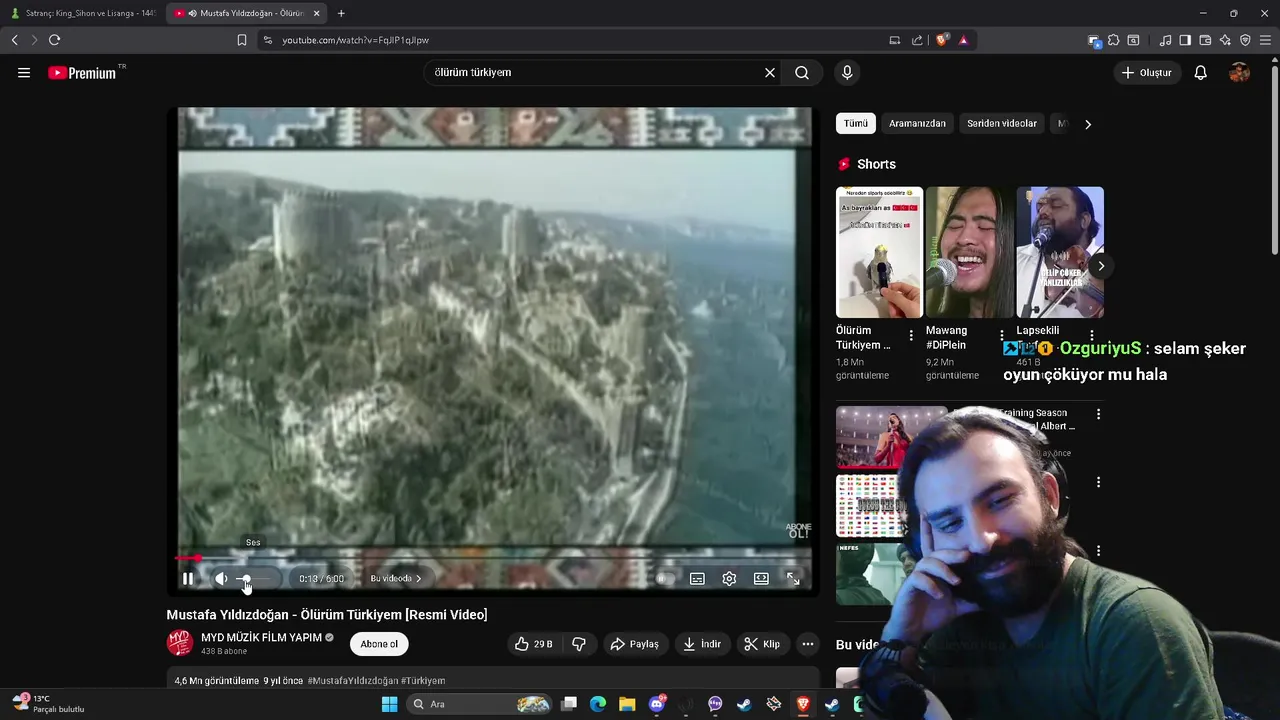Viewport: 1280px width, 720px height.
Task: Like the video showing 29 B
Action: [x=534, y=644]
